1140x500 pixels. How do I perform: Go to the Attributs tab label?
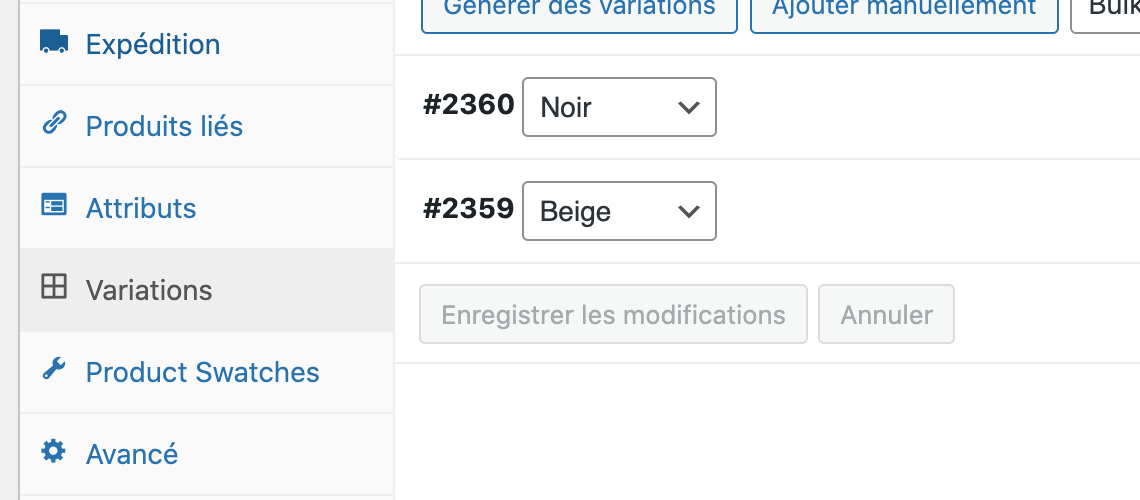141,208
